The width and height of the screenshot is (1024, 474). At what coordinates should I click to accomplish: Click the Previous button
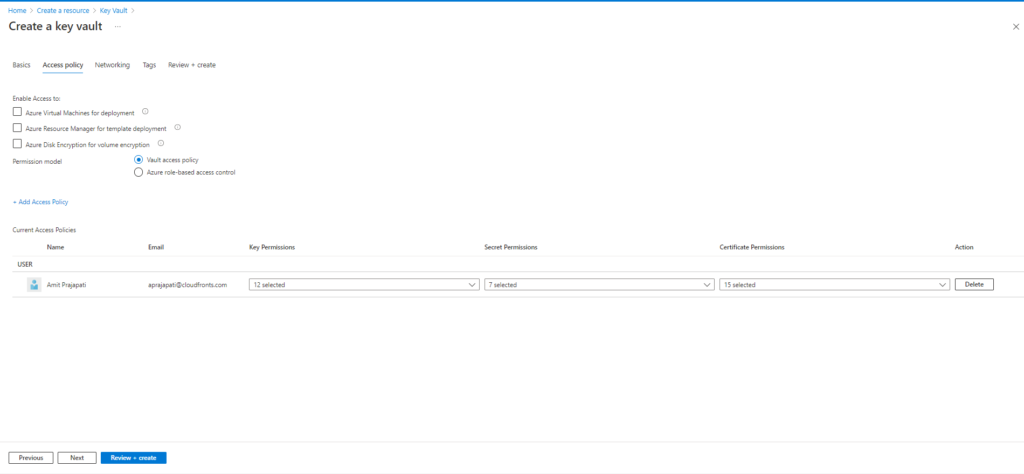[x=31, y=458]
